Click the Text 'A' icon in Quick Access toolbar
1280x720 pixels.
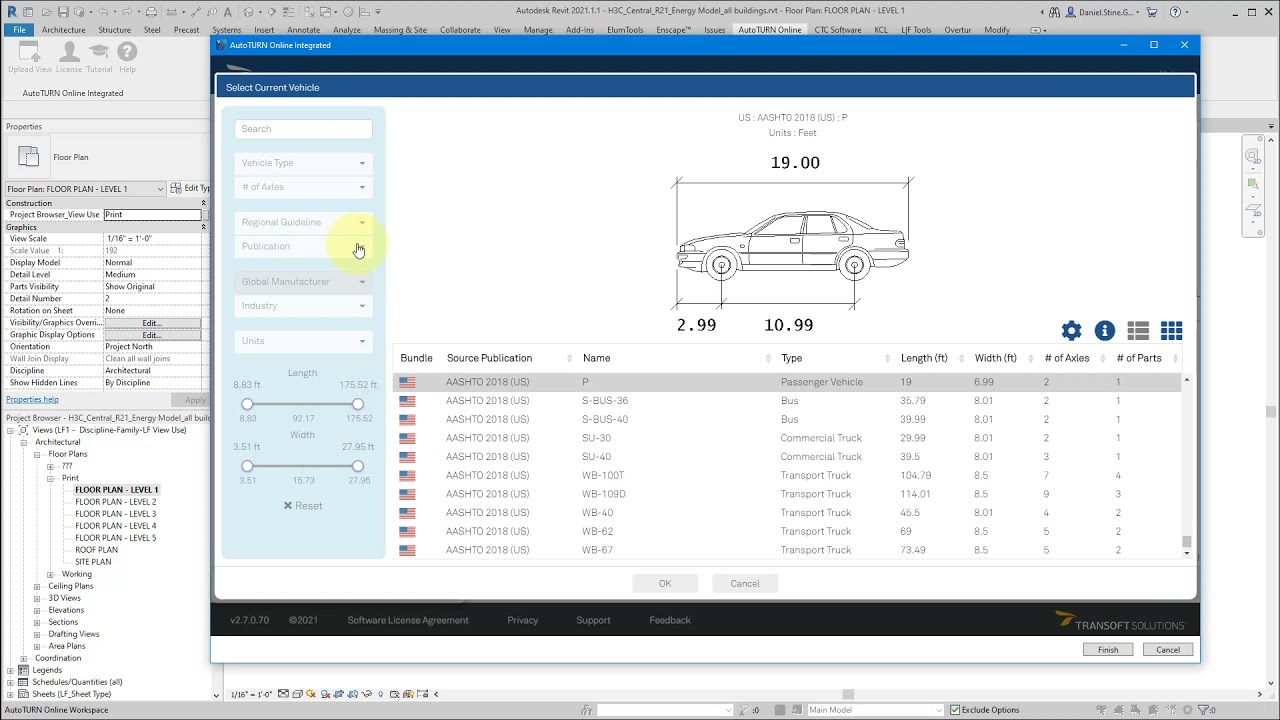229,12
